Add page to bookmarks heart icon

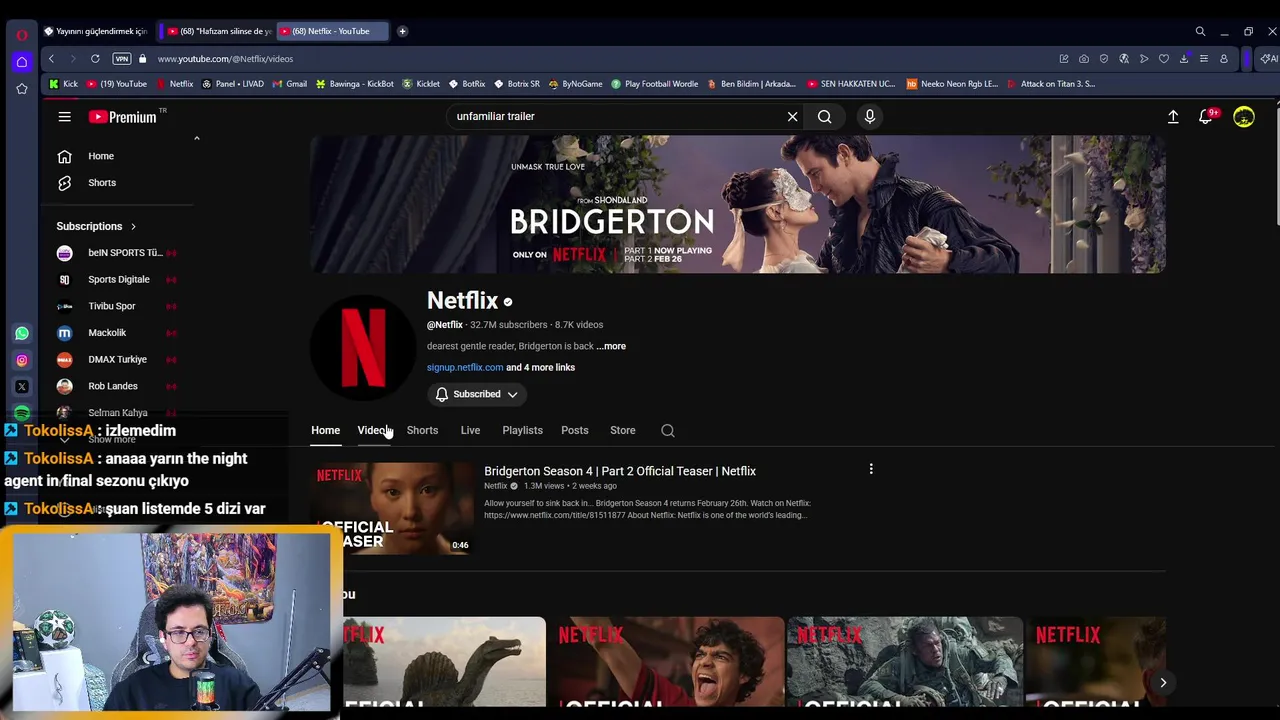[x=1164, y=59]
